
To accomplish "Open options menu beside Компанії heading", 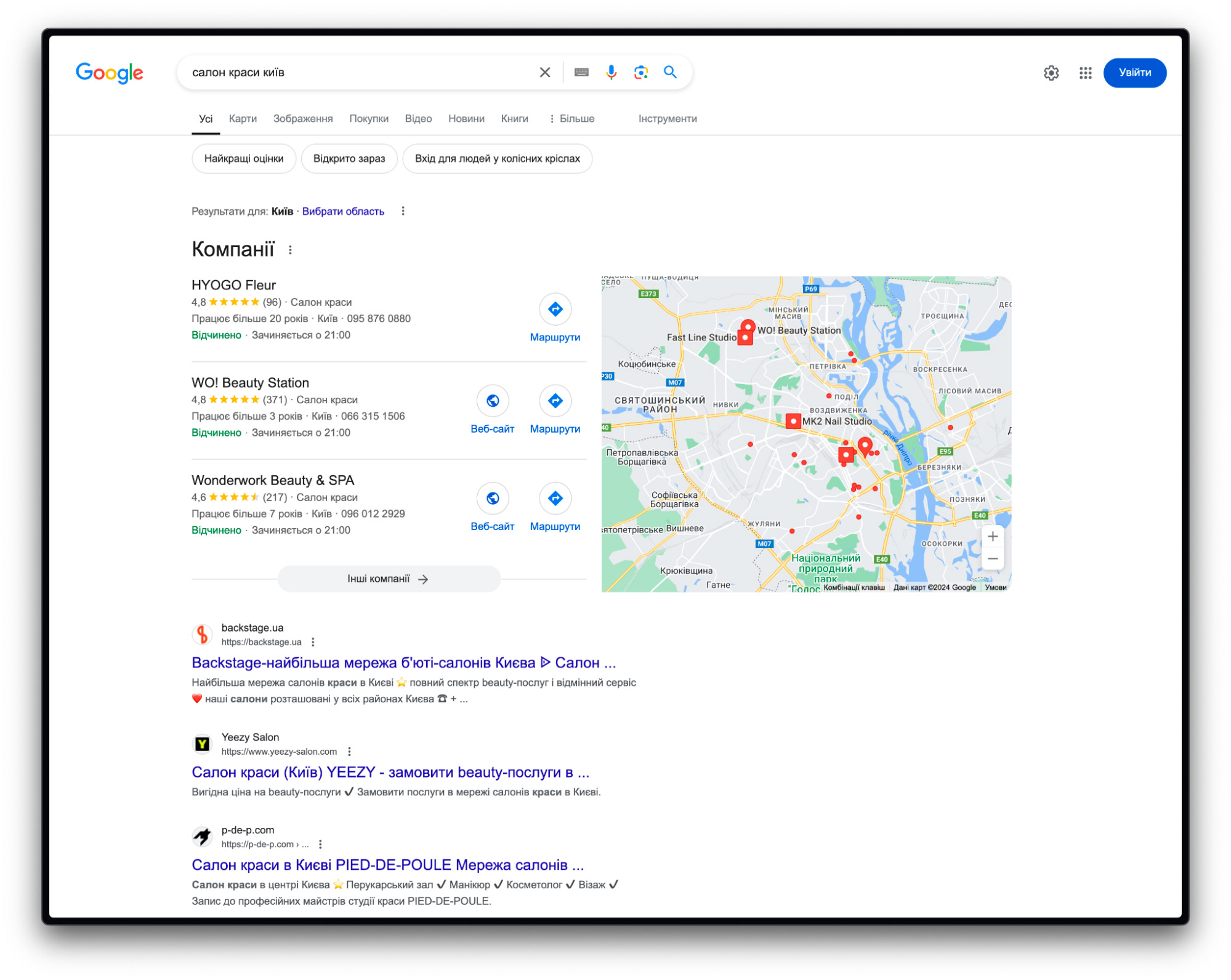I will click(x=290, y=250).
